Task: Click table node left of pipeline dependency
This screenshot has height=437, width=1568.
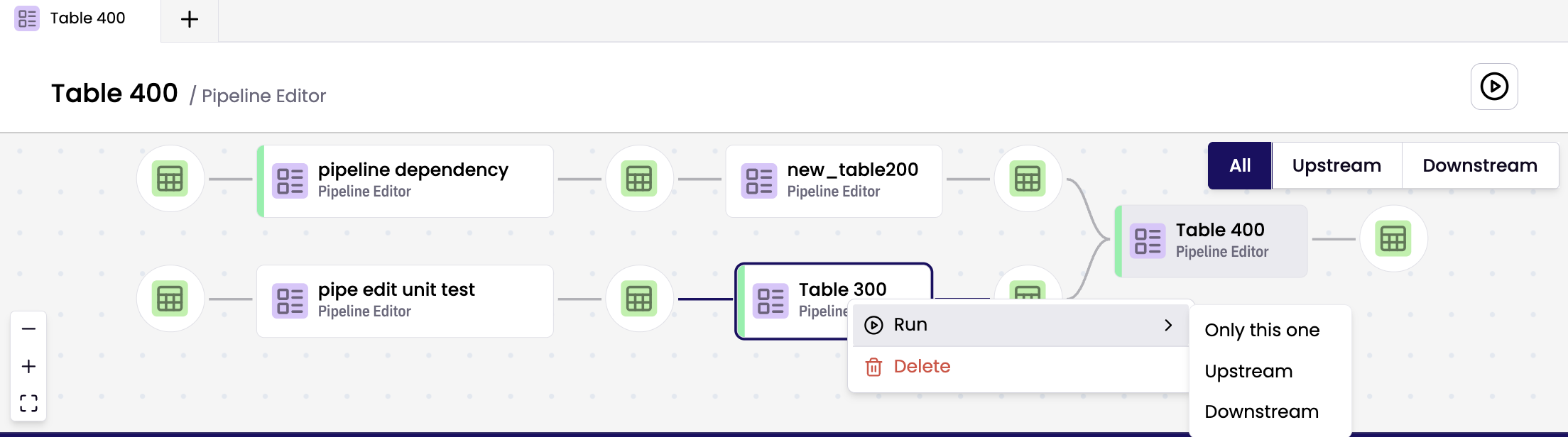Action: [170, 179]
